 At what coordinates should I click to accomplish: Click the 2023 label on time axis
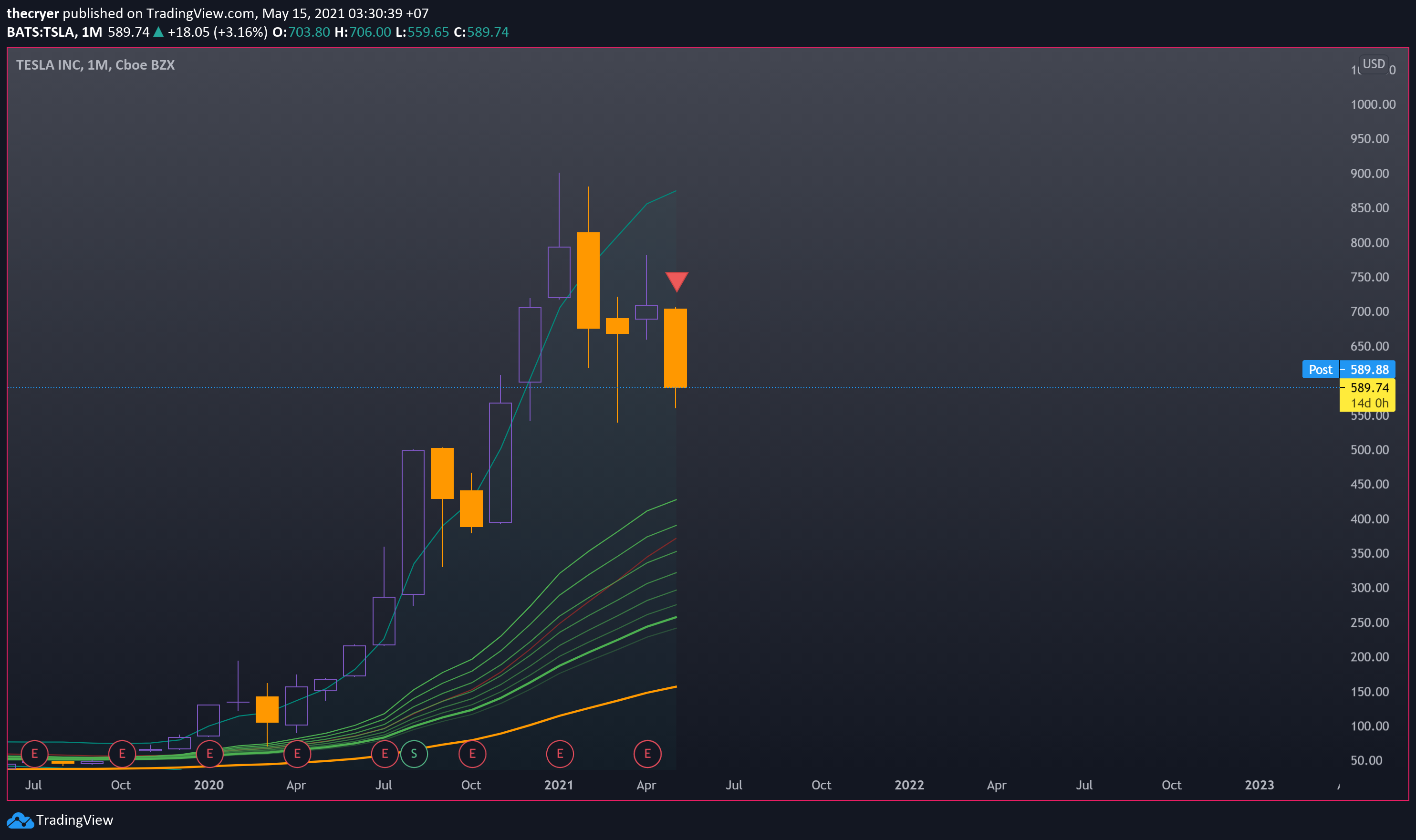click(x=1259, y=785)
